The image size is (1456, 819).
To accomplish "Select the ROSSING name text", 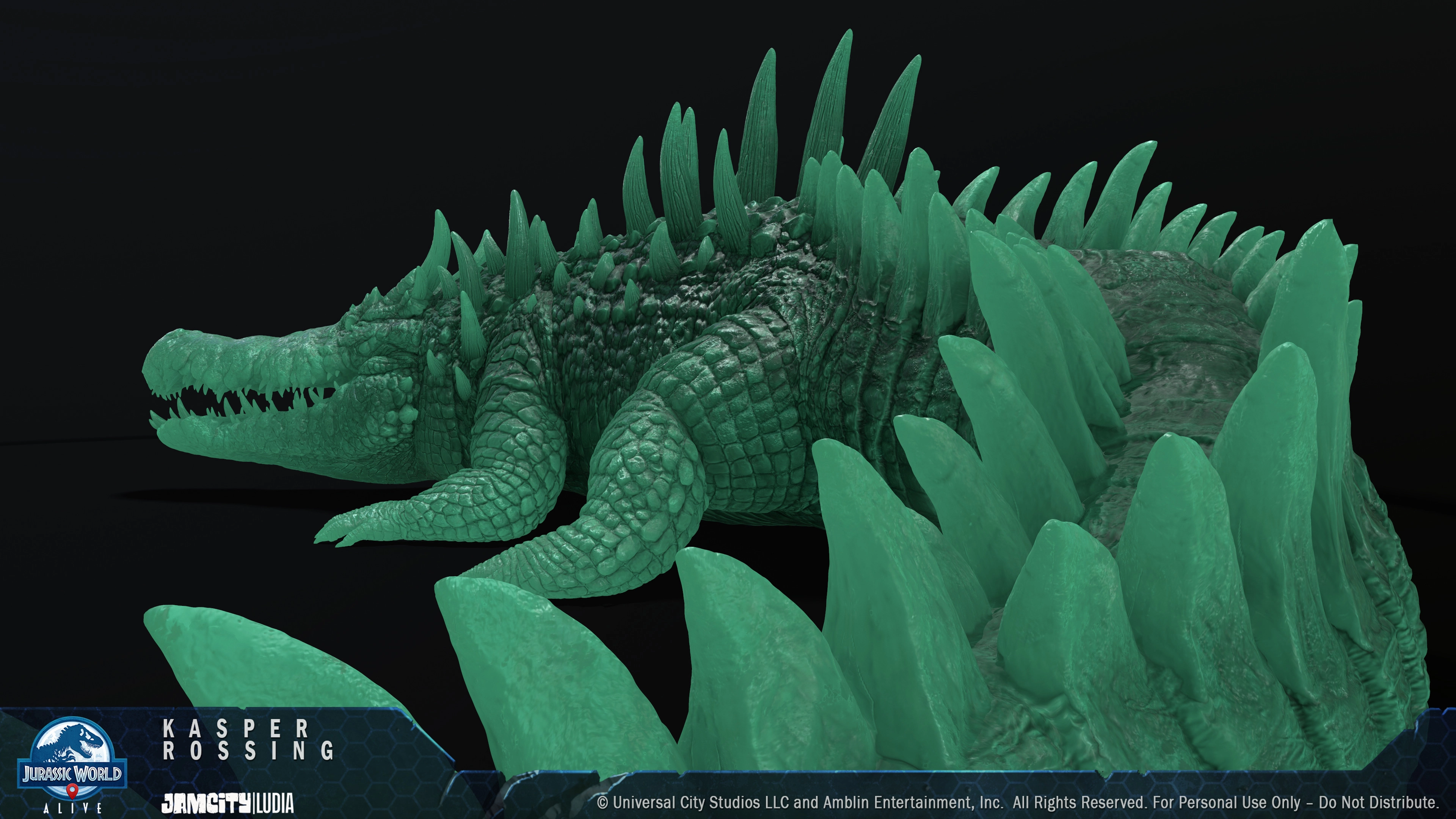I will click(x=248, y=751).
